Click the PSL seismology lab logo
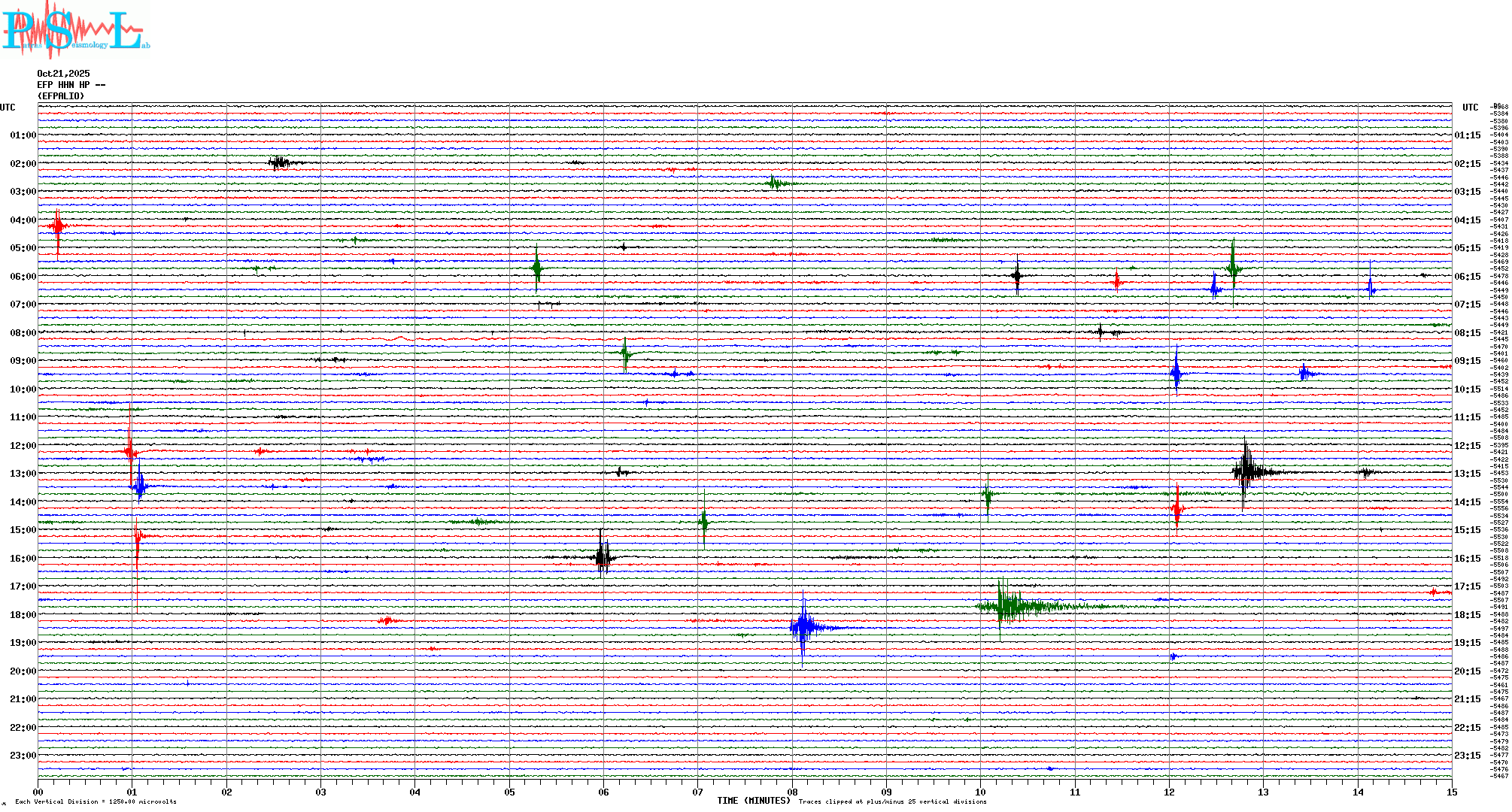This screenshot has width=1512, height=812. coord(75,30)
